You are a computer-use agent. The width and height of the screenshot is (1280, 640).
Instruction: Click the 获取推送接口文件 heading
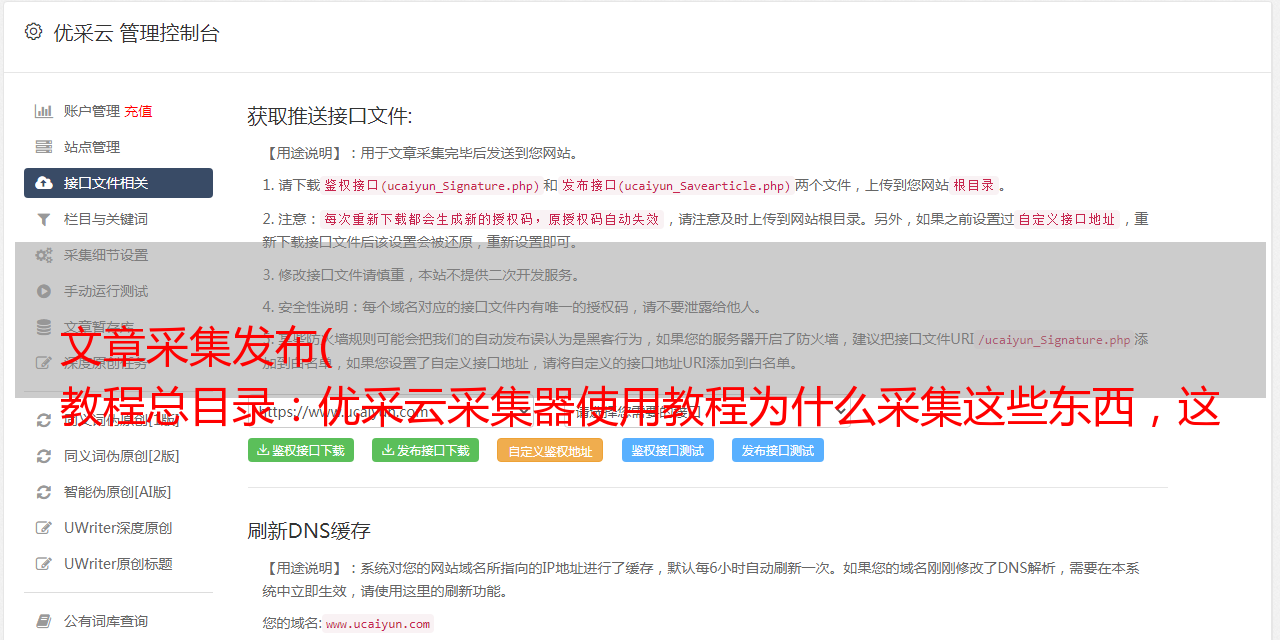click(330, 116)
